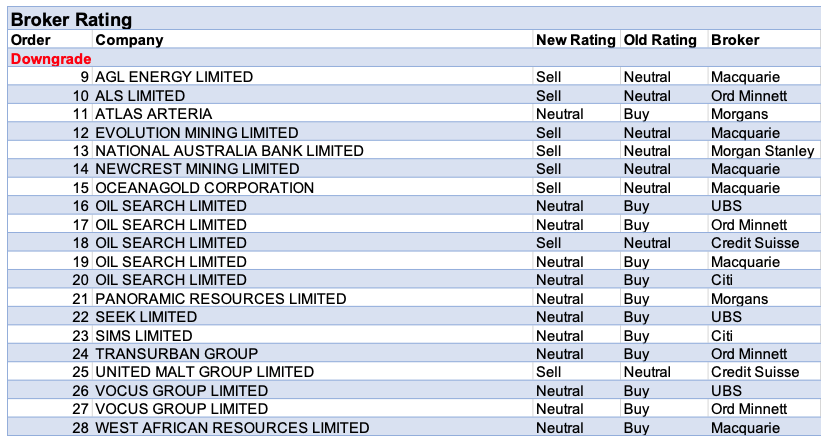
Task: Select the NEWCREST MINING LIMITED cell
Action: 197,169
